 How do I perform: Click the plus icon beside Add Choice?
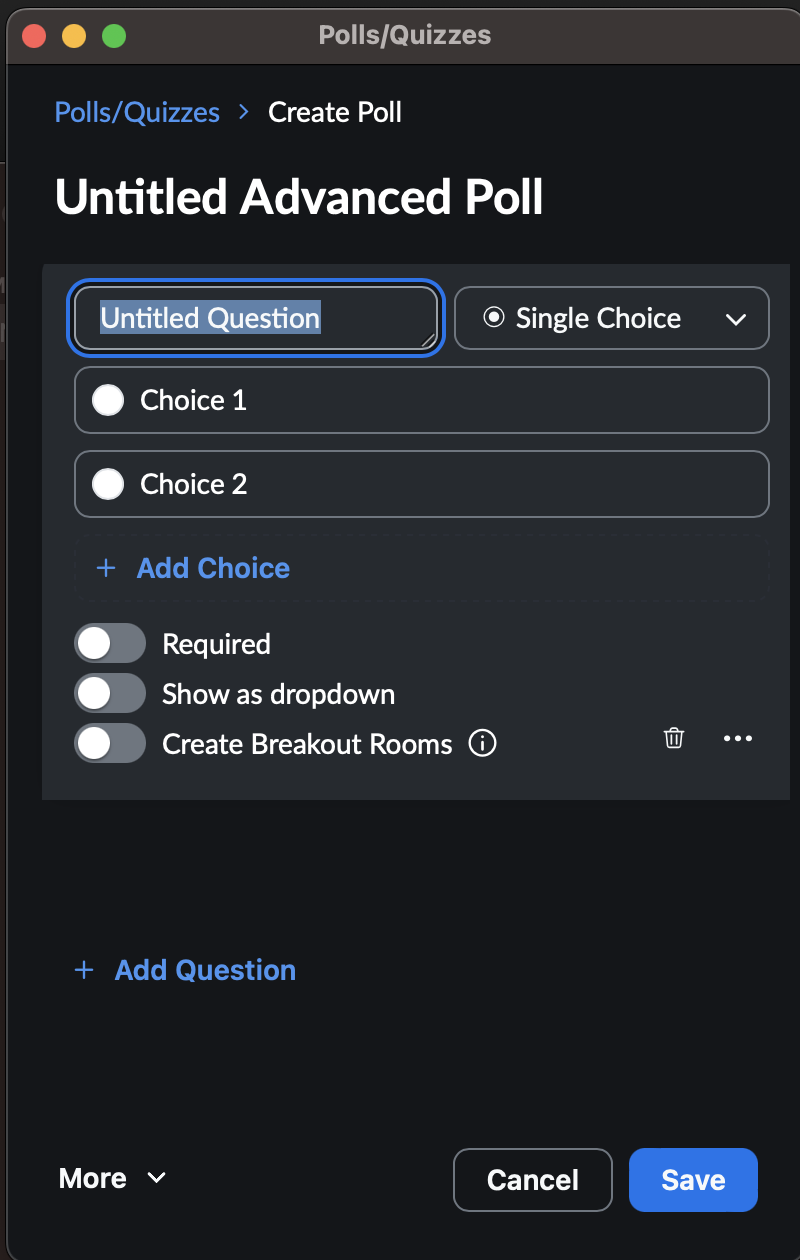pos(106,567)
